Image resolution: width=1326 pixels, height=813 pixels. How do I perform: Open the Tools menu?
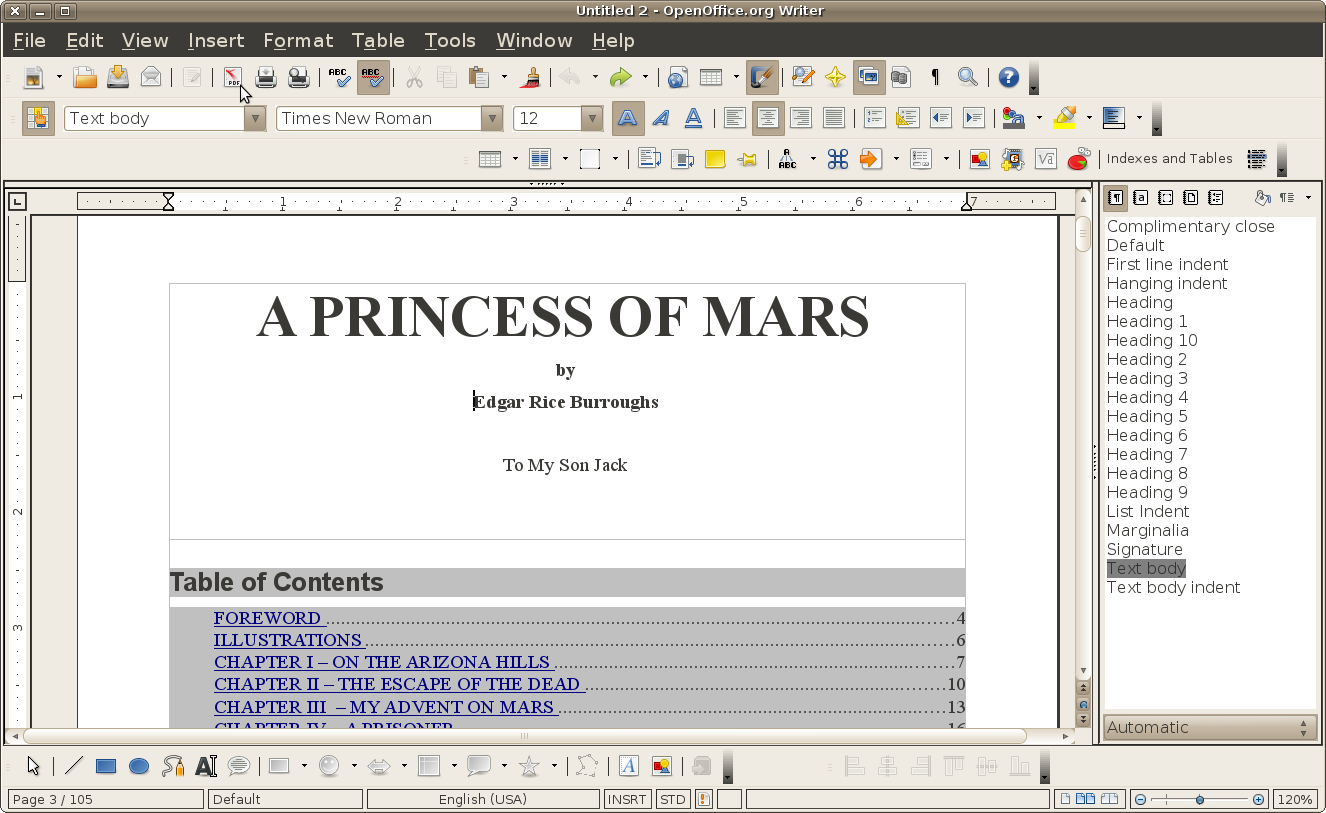click(x=450, y=41)
